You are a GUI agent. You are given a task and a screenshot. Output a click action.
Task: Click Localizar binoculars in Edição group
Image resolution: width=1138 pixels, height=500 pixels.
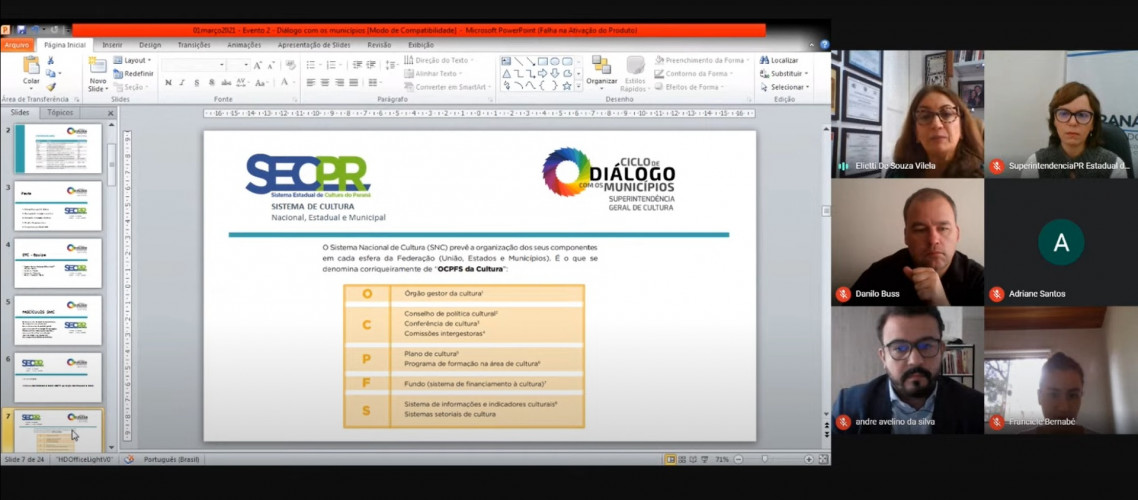point(780,60)
